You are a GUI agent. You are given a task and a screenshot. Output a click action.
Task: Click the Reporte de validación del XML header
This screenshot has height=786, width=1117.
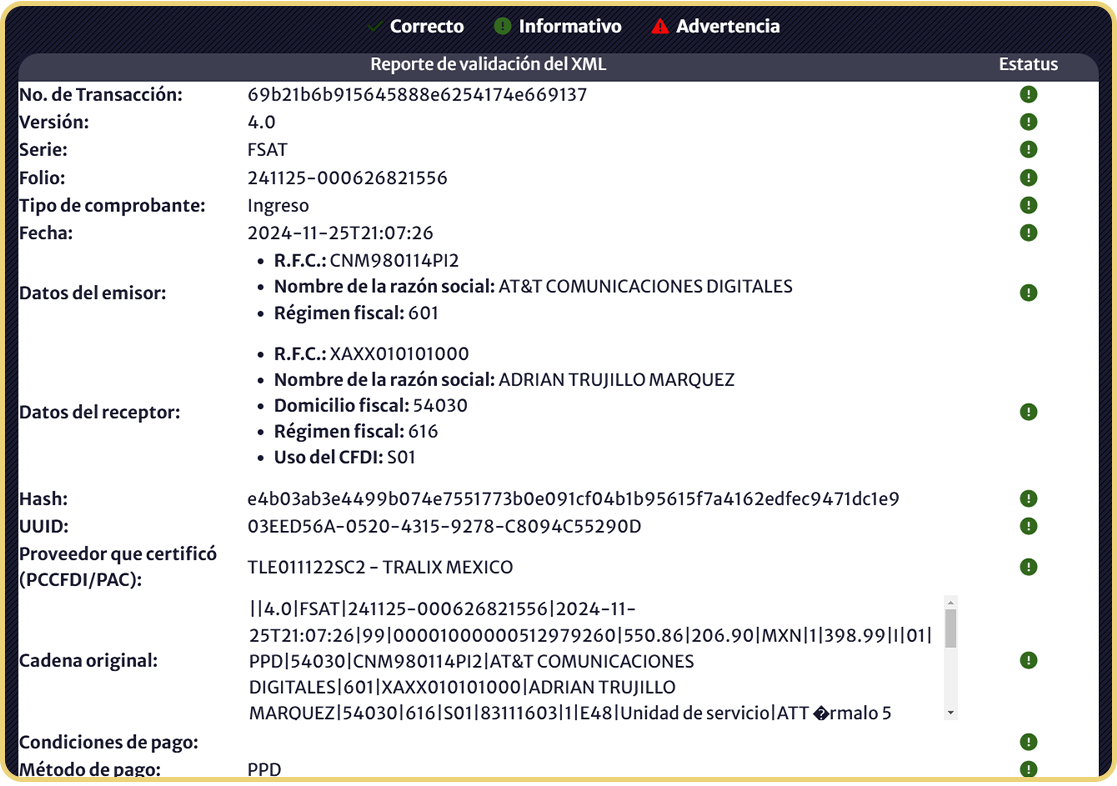pos(488,65)
